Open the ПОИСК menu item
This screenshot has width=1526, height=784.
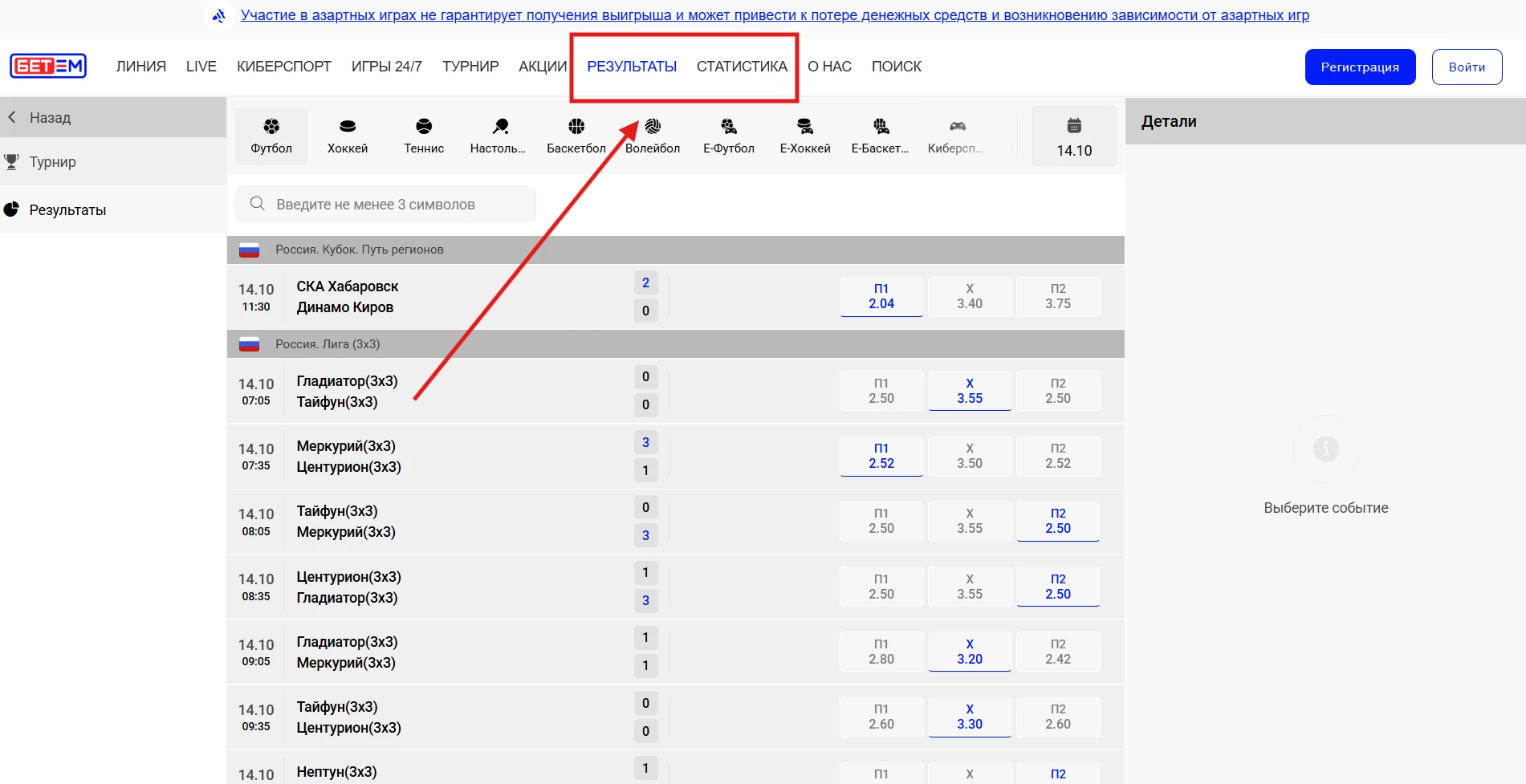(897, 67)
